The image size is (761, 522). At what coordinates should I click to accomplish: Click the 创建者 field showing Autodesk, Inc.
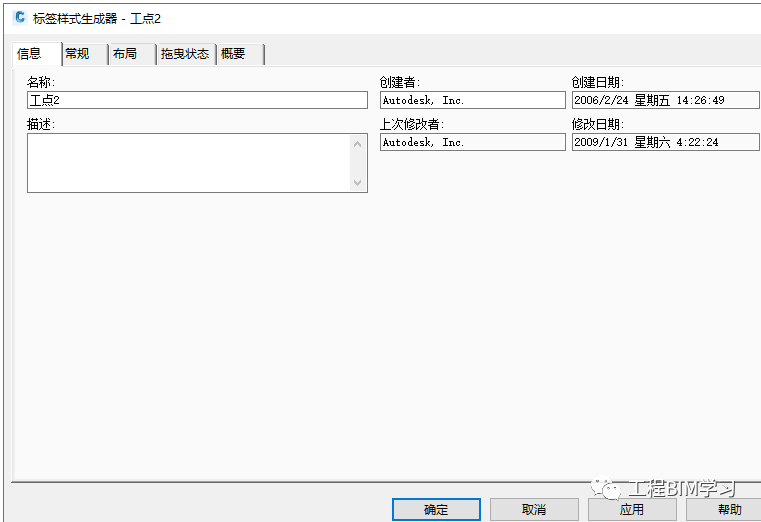[x=473, y=100]
